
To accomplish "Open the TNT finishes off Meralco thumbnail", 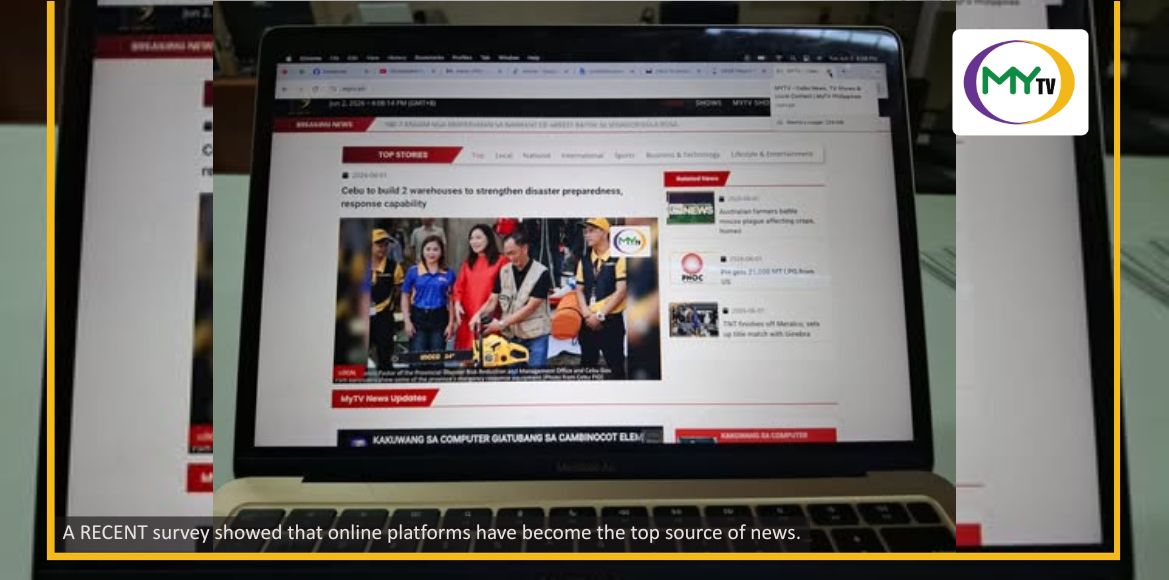I will coord(693,319).
